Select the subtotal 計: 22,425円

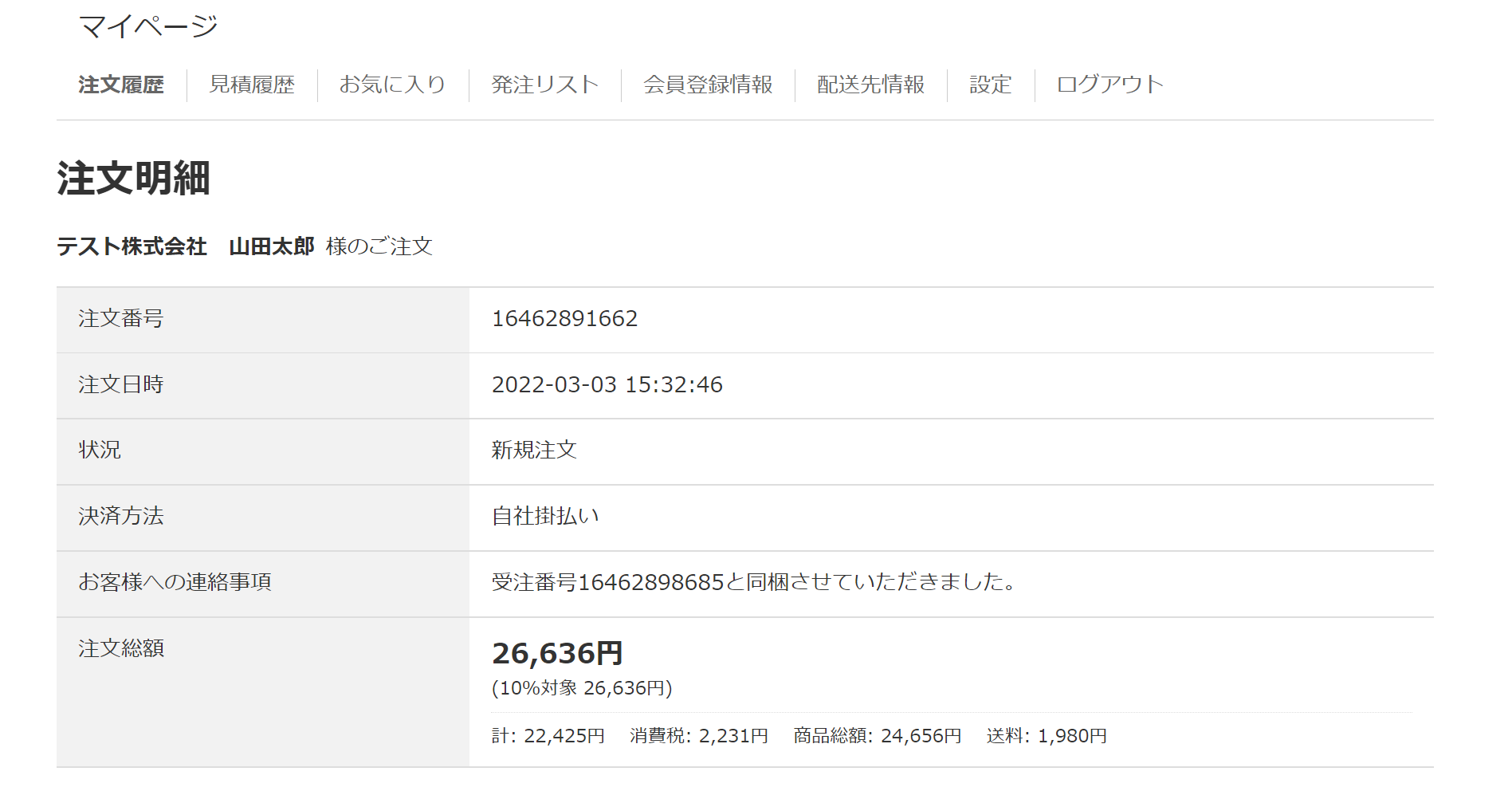548,736
